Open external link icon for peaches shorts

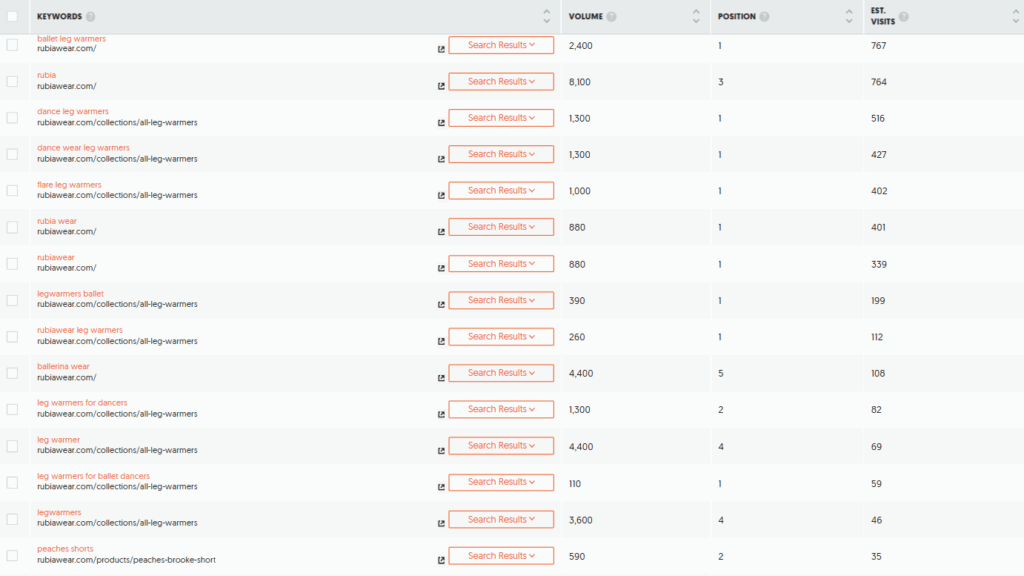click(x=441, y=560)
